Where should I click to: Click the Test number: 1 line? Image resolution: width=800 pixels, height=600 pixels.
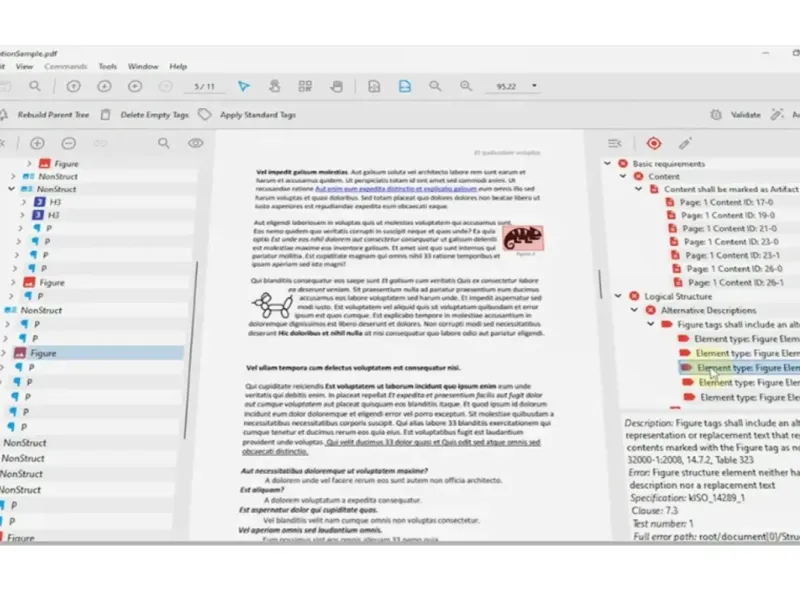[662, 523]
